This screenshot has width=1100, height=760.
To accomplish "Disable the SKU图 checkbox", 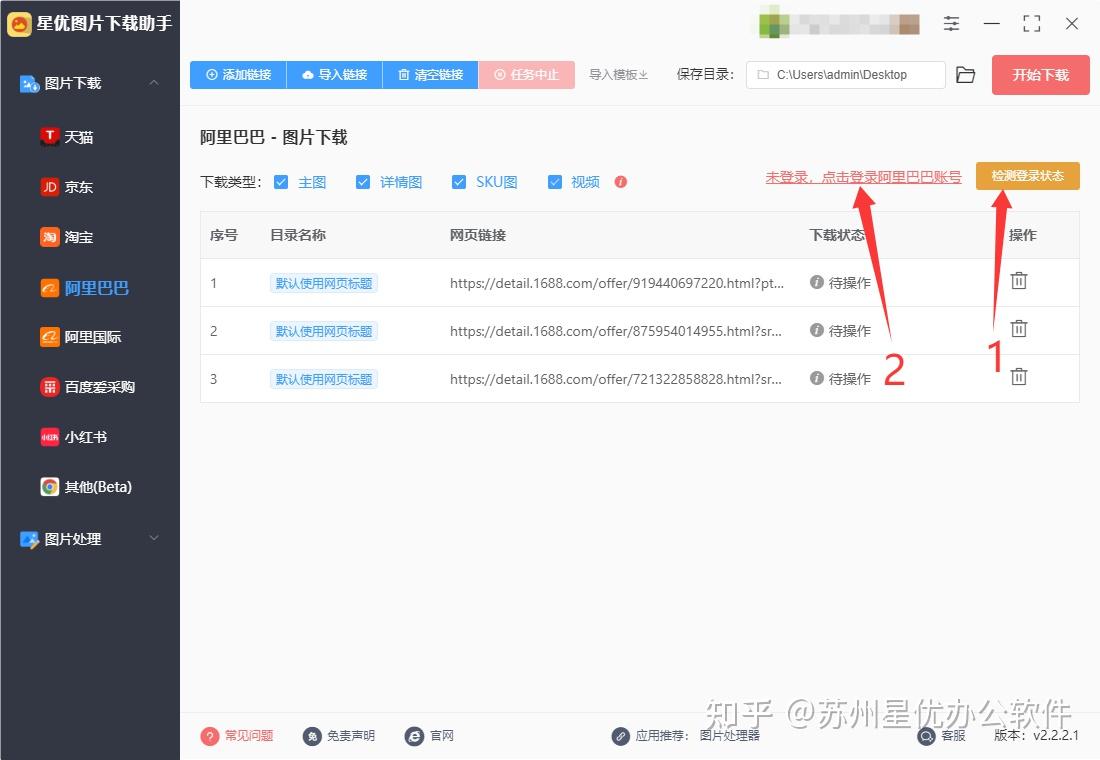I will tap(459, 182).
